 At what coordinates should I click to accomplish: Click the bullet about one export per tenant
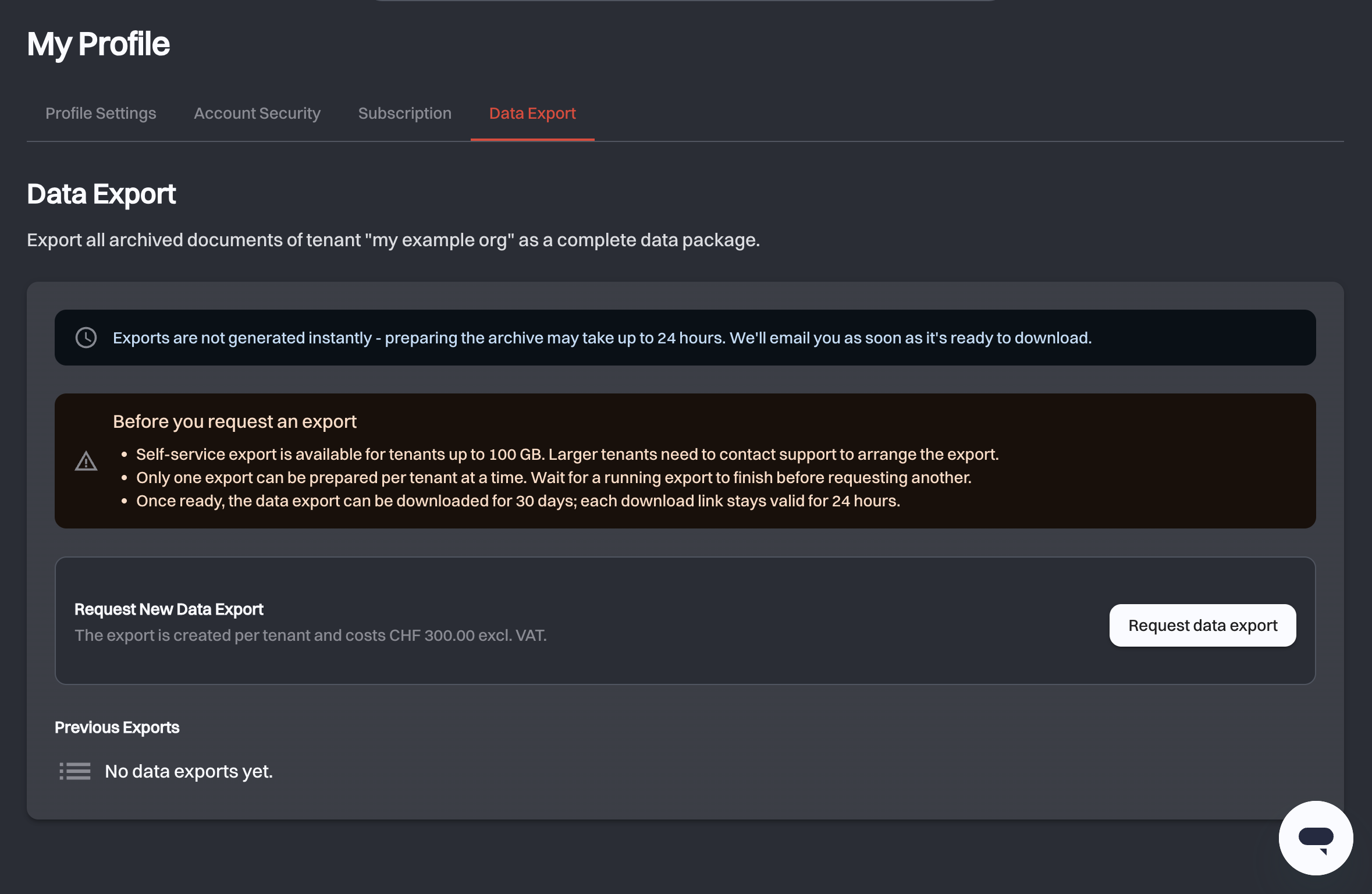[554, 477]
